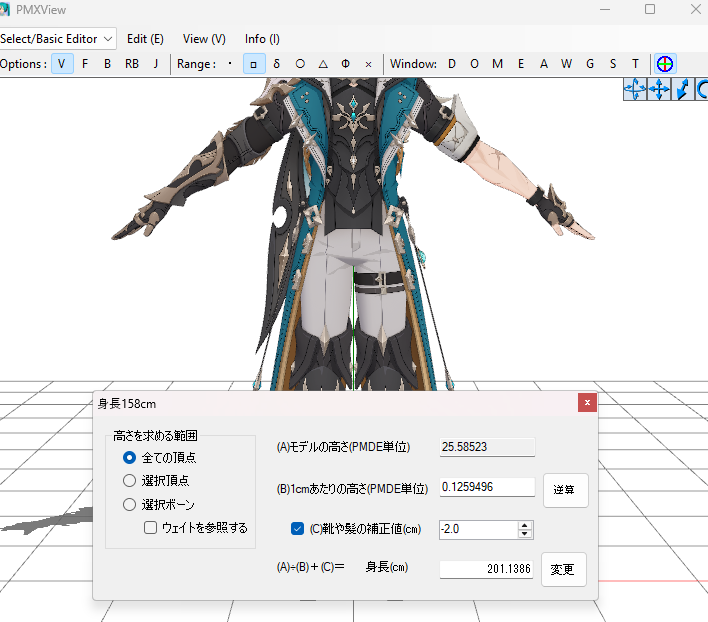Select the phi range mode
Screen dimensions: 708x622
[x=345, y=64]
